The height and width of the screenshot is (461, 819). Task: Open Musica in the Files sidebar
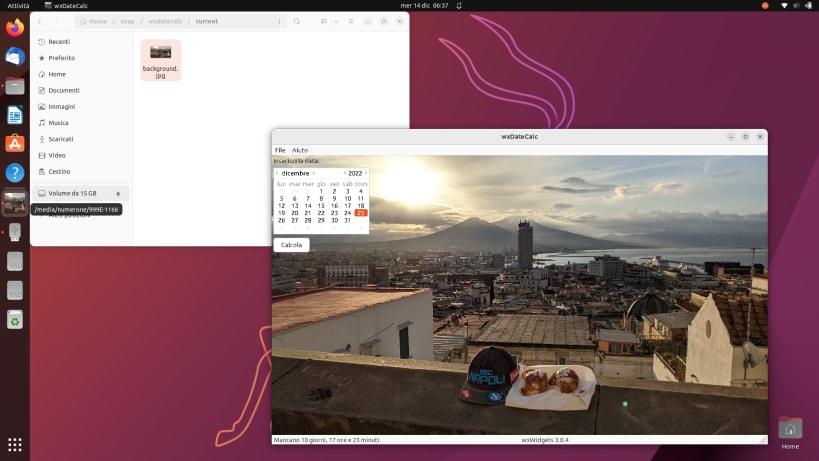coord(81,123)
